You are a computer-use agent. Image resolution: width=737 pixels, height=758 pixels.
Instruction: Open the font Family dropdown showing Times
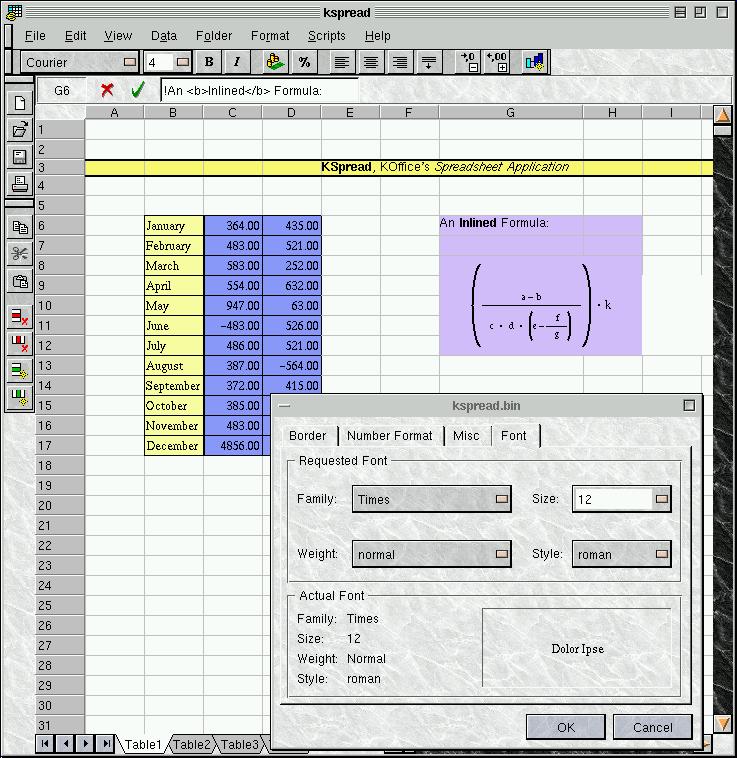(x=431, y=499)
